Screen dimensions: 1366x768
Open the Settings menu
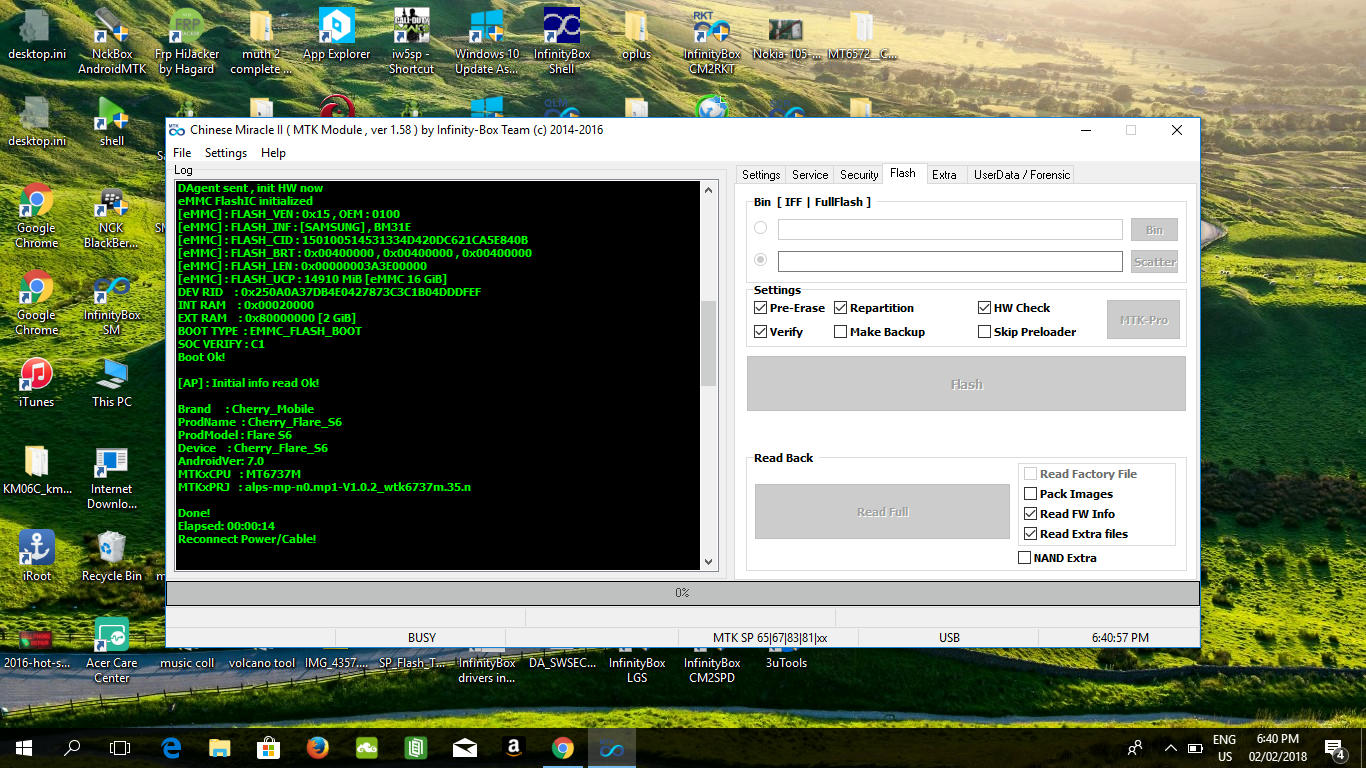(x=225, y=153)
